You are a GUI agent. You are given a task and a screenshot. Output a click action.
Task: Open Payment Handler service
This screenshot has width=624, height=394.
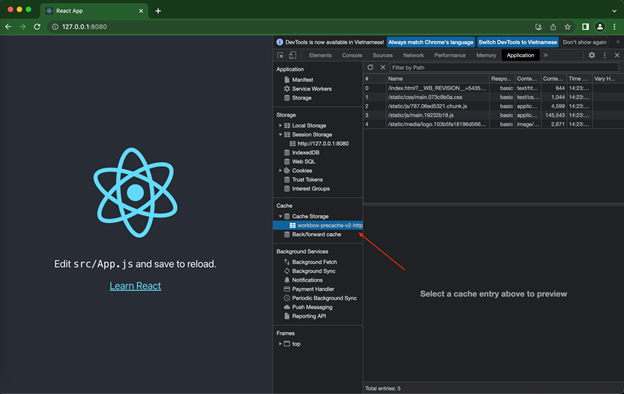[x=313, y=289]
